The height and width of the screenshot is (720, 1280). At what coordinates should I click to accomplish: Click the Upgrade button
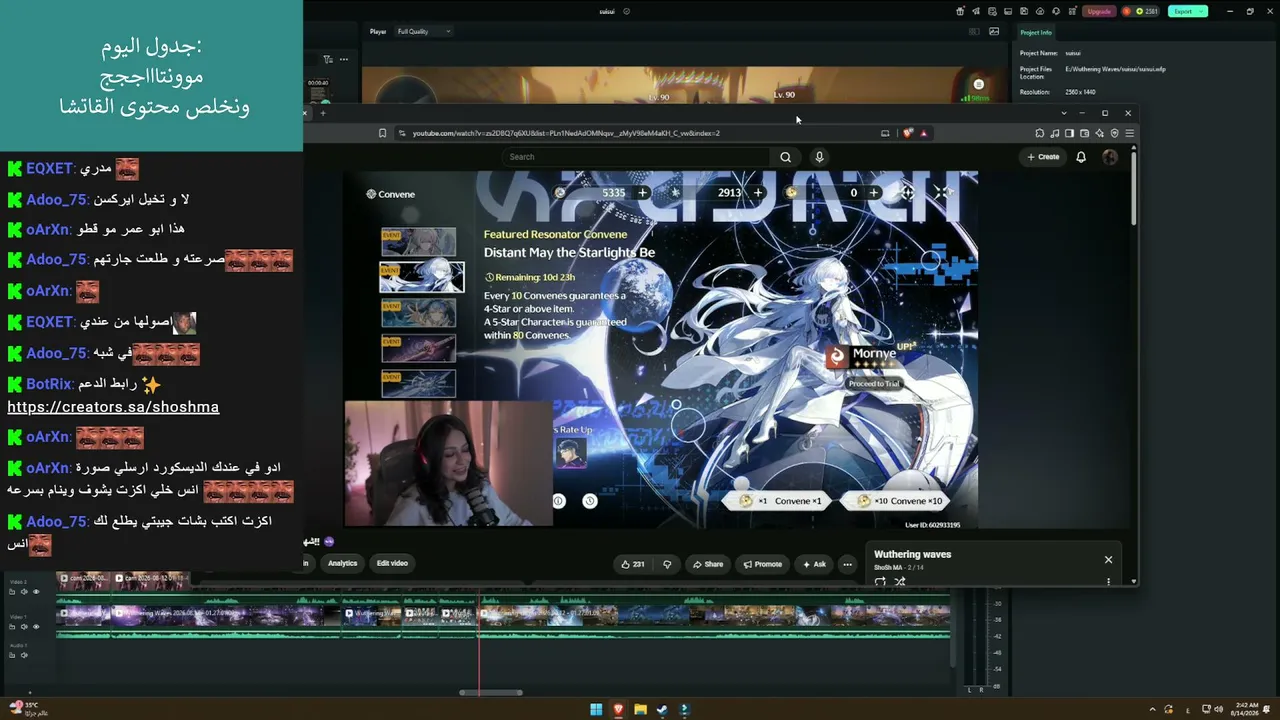click(x=1099, y=12)
